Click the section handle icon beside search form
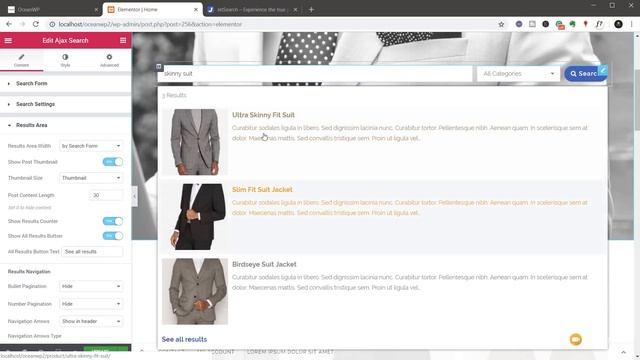Screen dimensions: 640x360 click(159, 66)
